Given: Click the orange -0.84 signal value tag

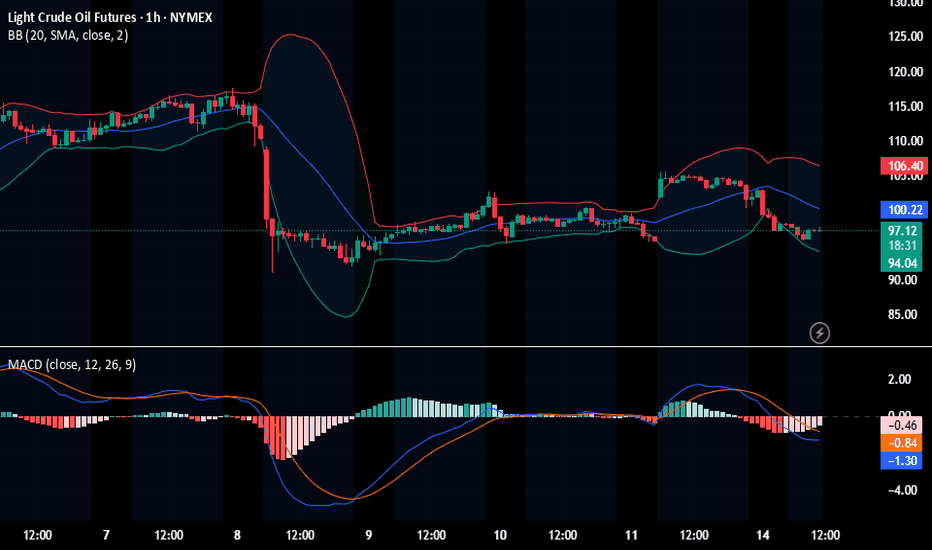Looking at the screenshot, I should pyautogui.click(x=903, y=443).
